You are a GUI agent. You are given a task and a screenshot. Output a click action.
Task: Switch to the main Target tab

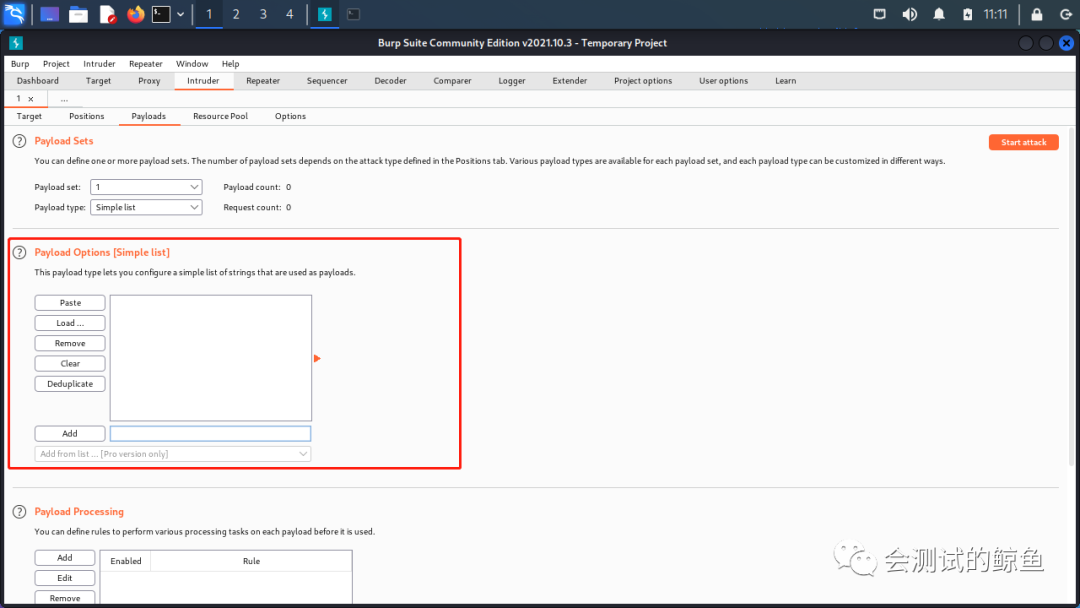click(98, 81)
